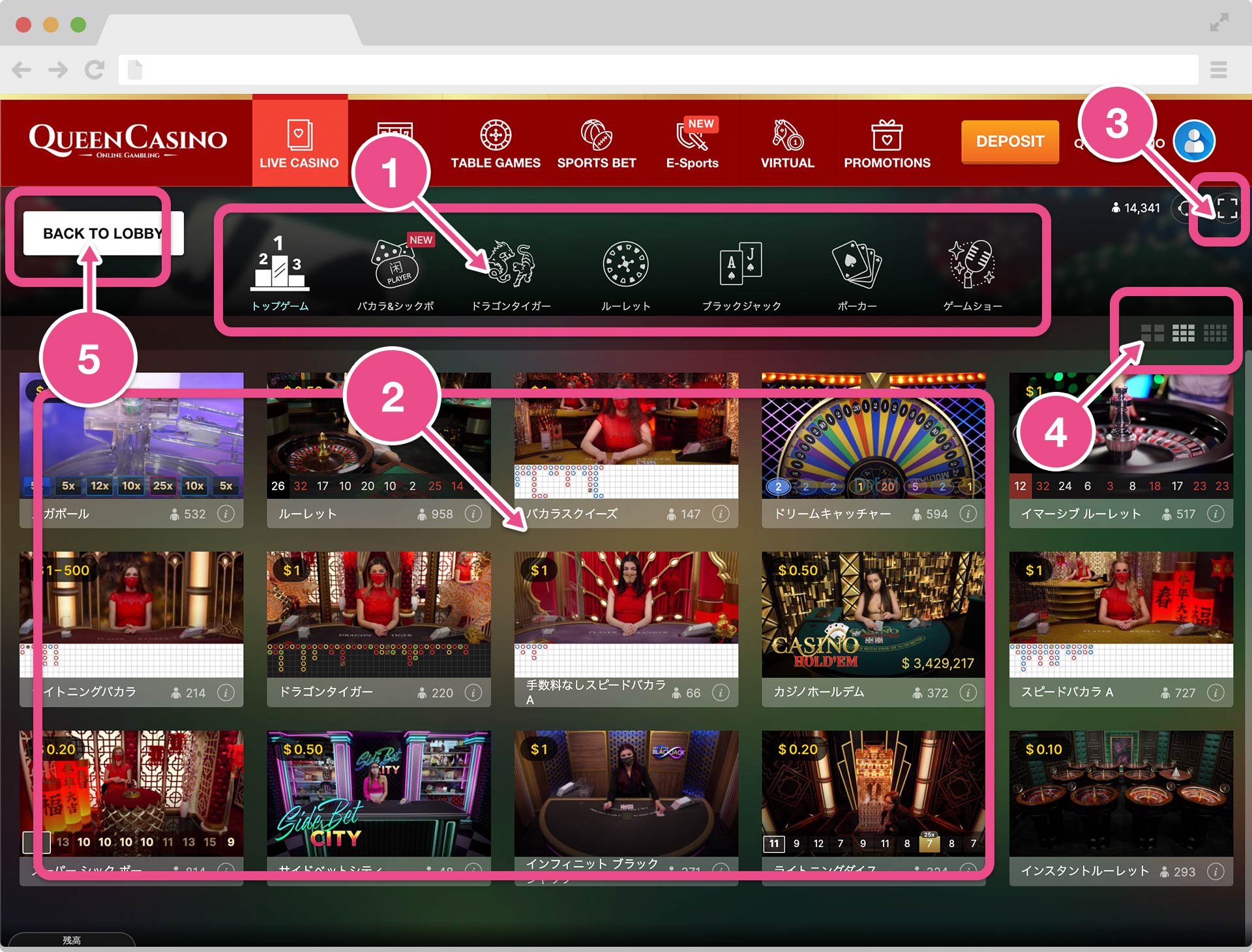Screen dimensions: 1252x952
Task: Select the ルーレット wheel category icon
Action: tap(625, 274)
